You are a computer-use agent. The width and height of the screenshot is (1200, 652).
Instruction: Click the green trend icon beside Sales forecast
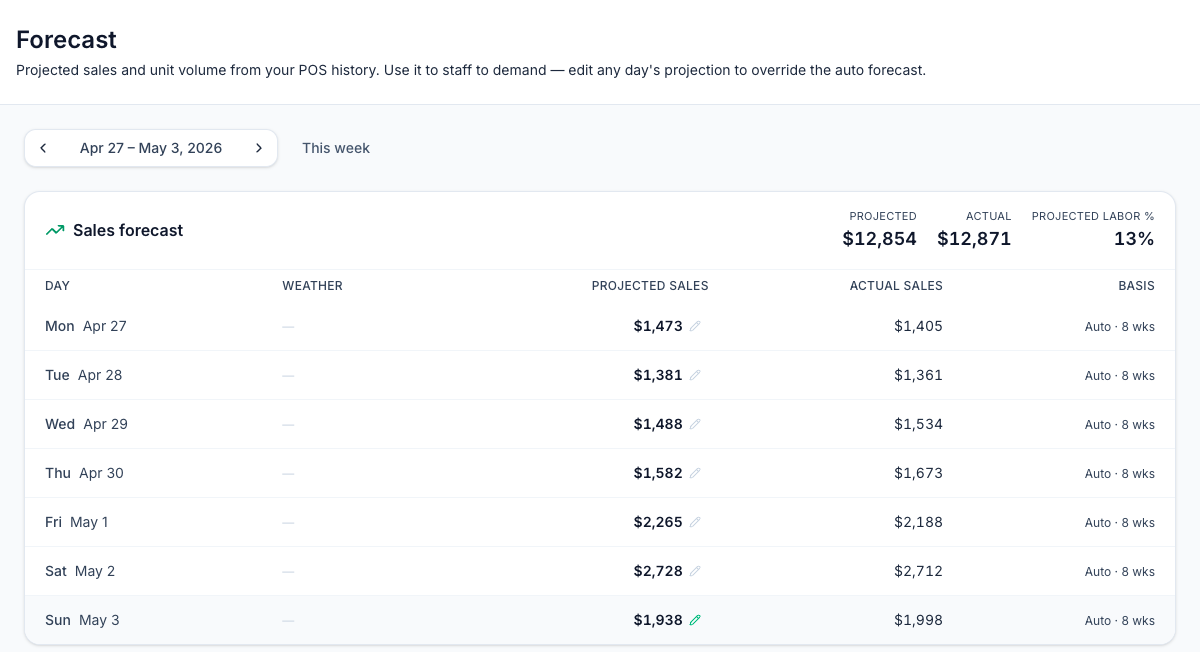[x=55, y=230]
